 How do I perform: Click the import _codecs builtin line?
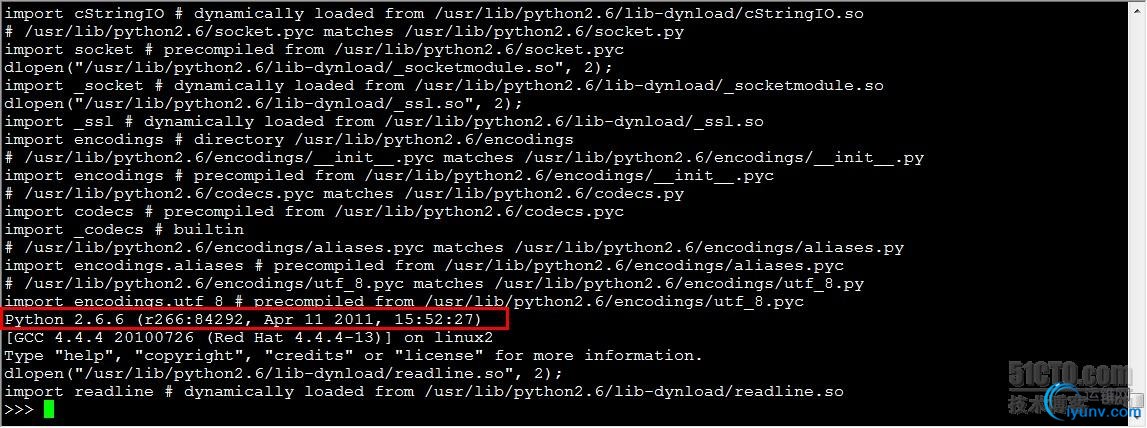coord(124,230)
